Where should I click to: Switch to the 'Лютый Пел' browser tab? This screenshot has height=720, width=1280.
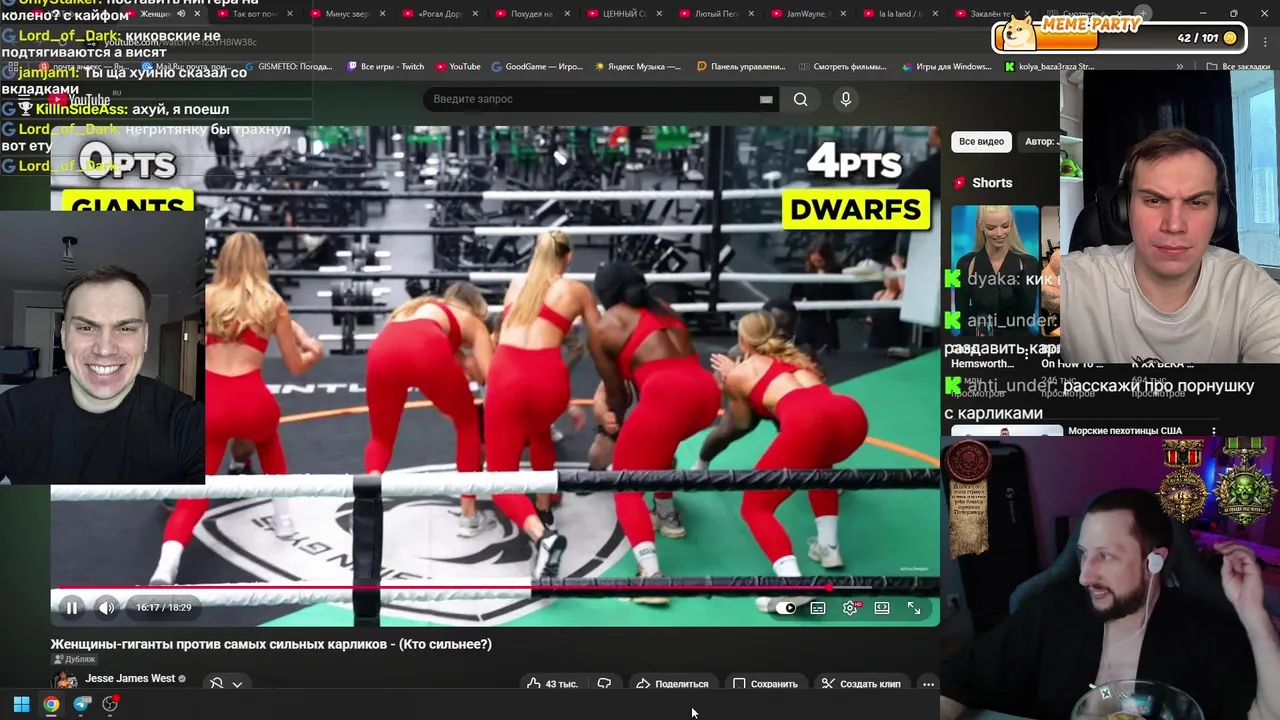(716, 14)
